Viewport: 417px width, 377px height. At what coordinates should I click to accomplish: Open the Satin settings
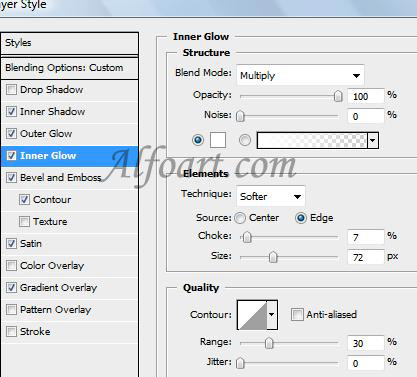pyautogui.click(x=31, y=244)
